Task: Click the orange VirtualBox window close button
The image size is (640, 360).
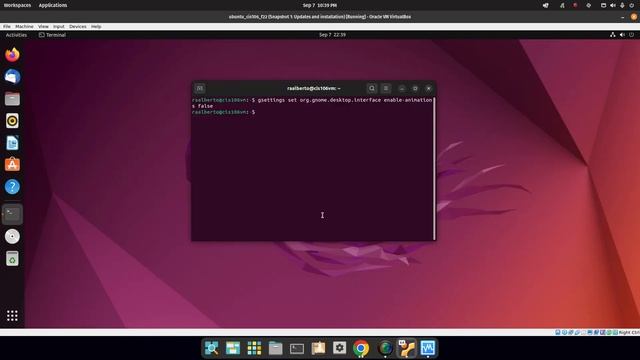Action: tap(633, 17)
